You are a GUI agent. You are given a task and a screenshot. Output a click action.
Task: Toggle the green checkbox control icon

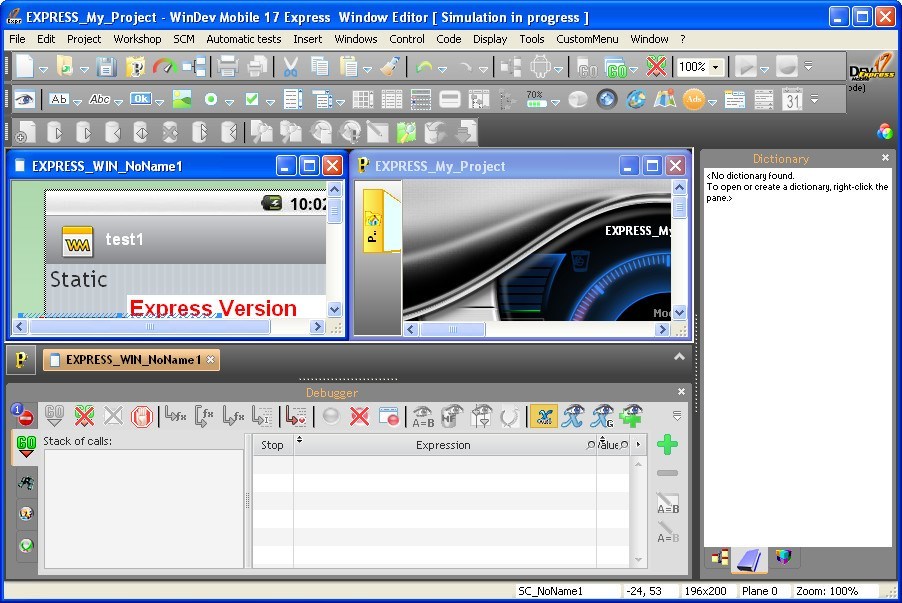[251, 100]
